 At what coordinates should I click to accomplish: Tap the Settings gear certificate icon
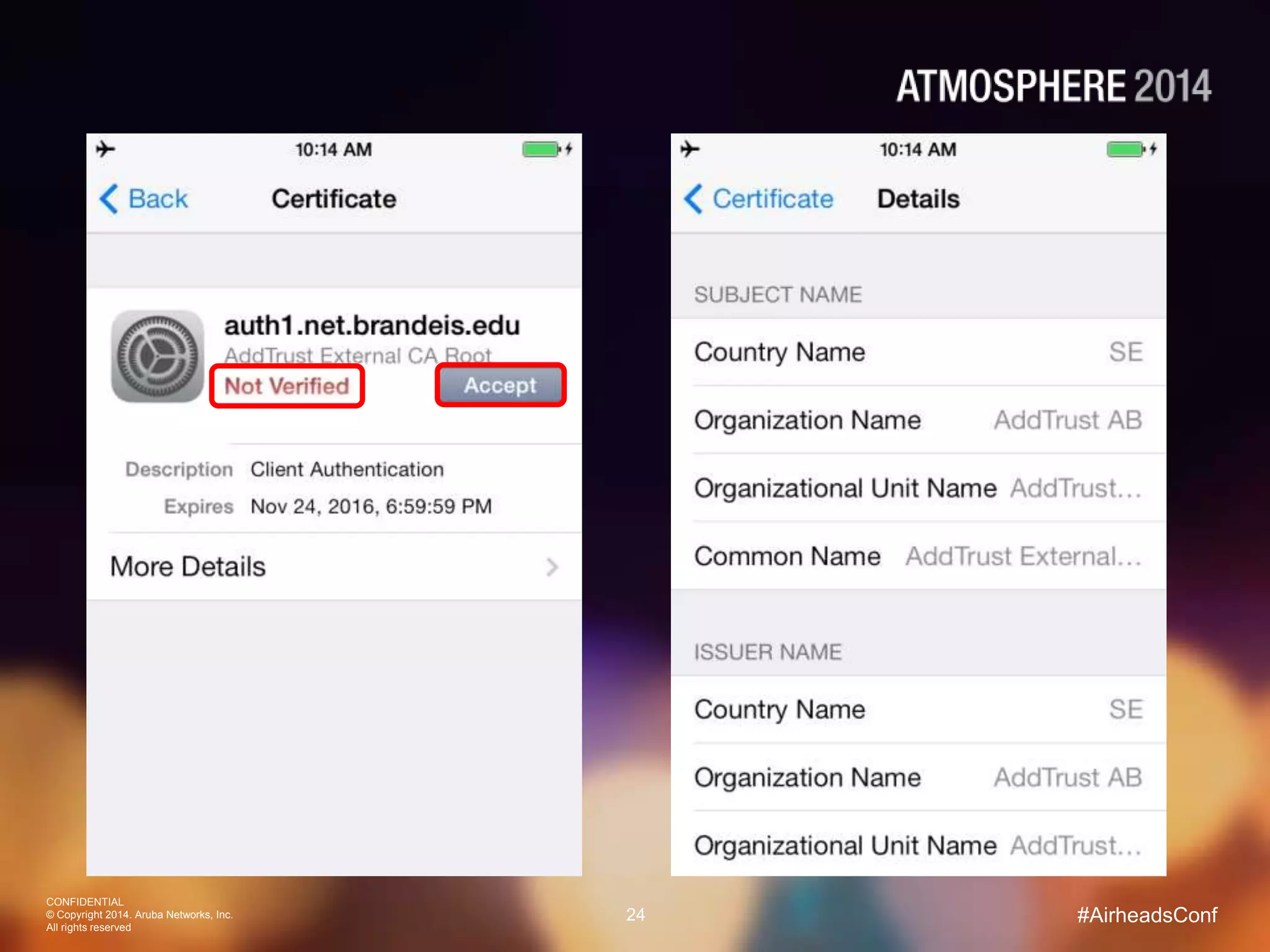(158, 356)
